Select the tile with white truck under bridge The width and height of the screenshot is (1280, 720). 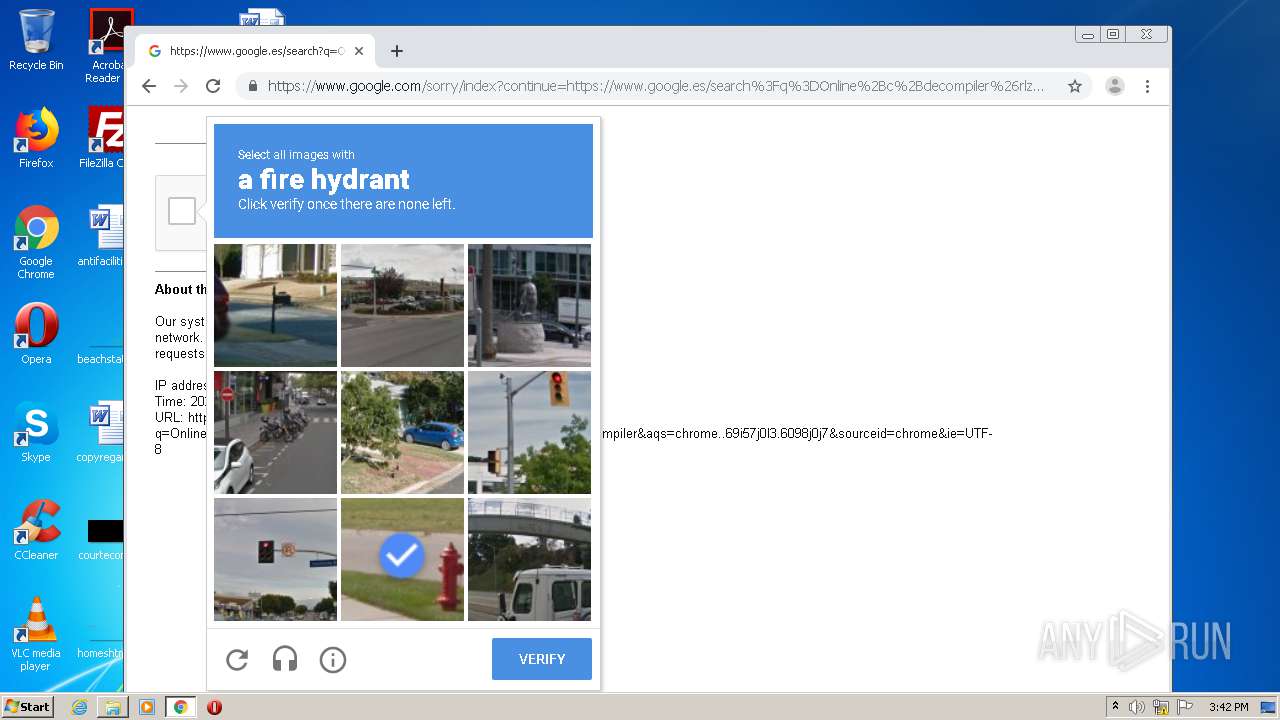(529, 559)
